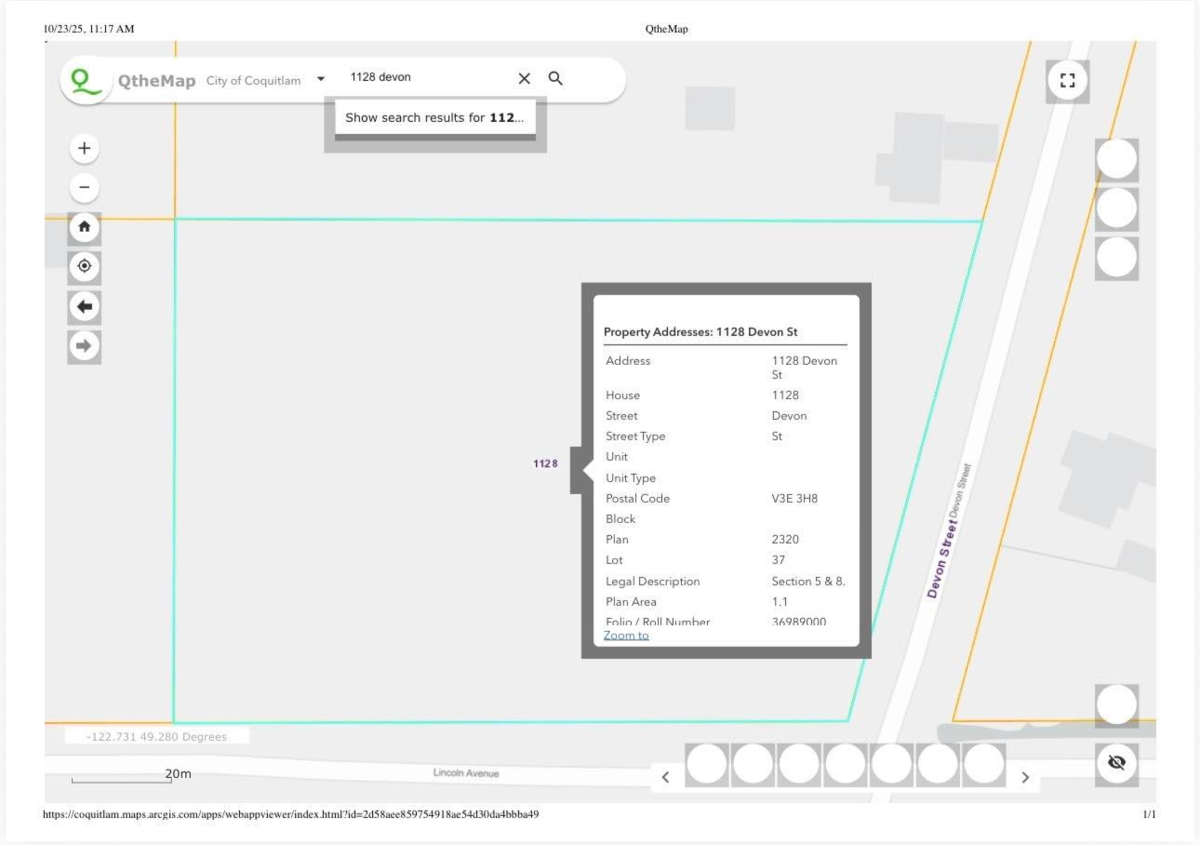Return to the home map extent
Viewport: 1200px width, 845px height.
tap(84, 227)
